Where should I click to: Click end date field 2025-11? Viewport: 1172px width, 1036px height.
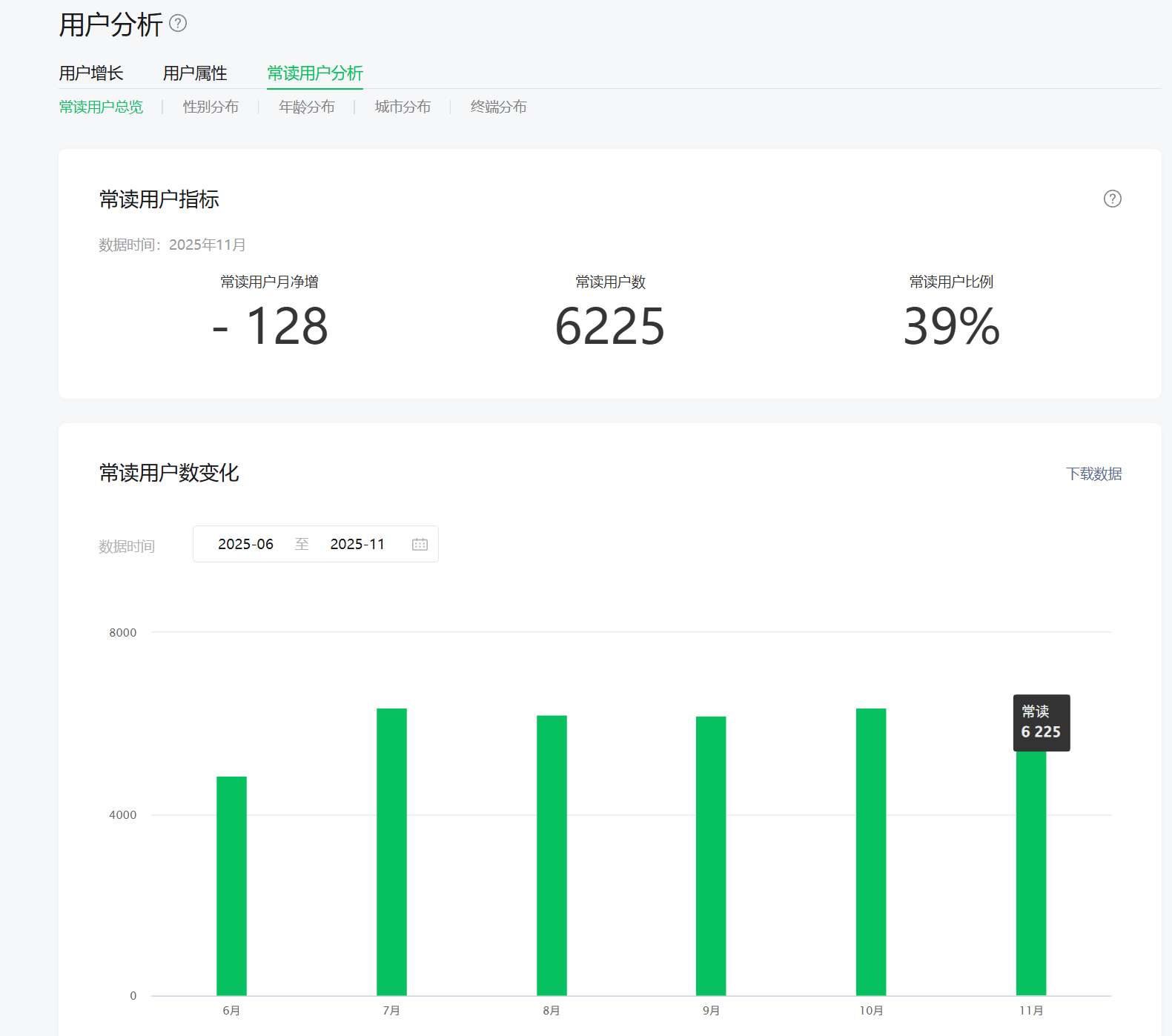(357, 545)
